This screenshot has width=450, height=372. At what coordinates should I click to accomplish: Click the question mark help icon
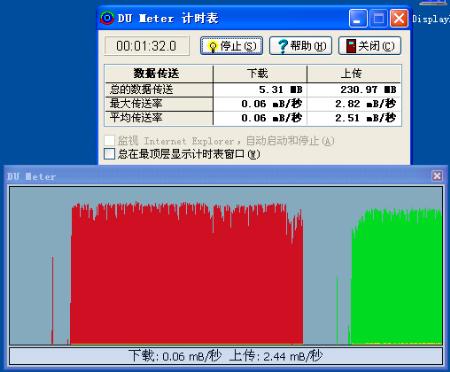(283, 46)
